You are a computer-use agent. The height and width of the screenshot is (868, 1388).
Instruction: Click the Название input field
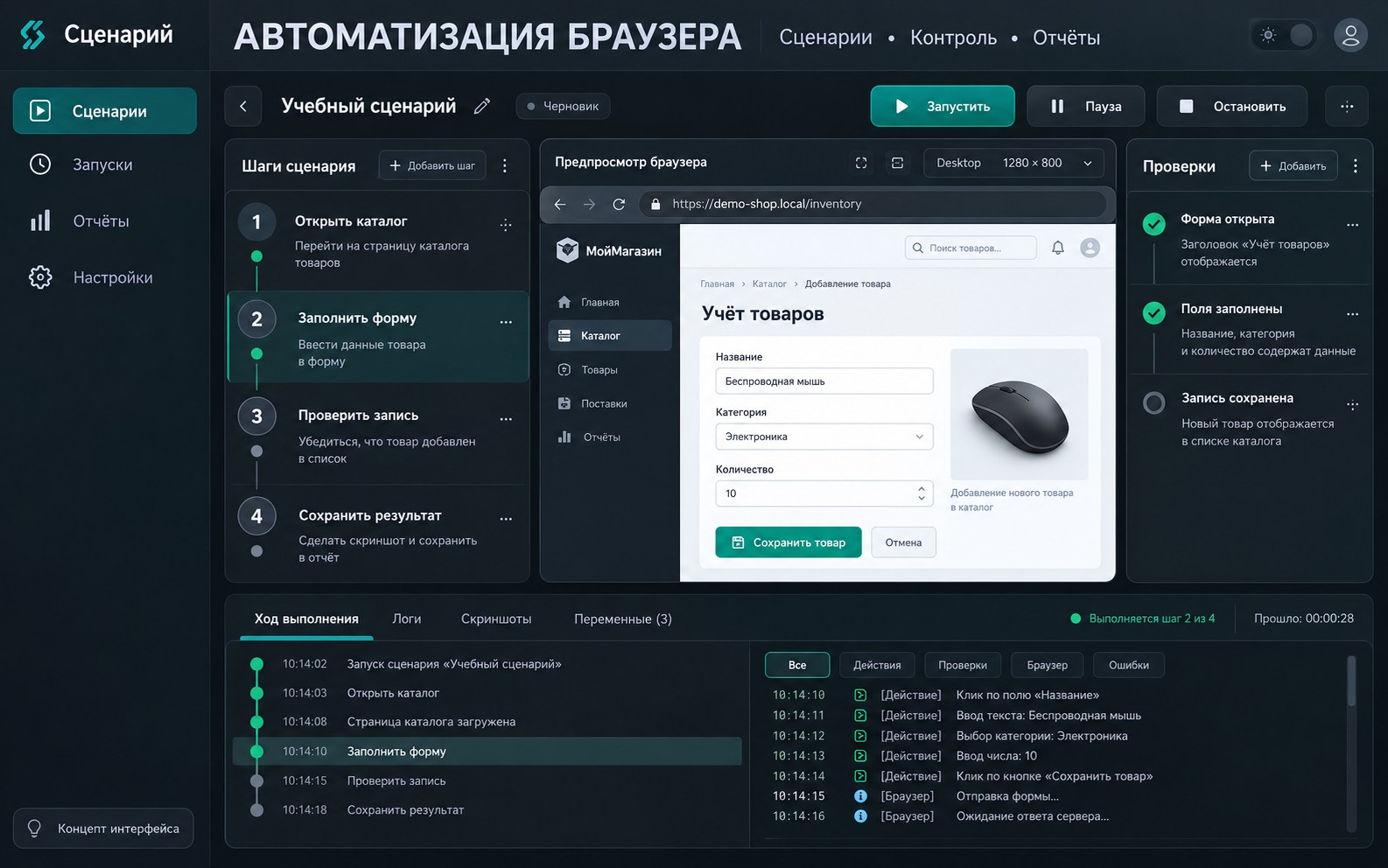(x=824, y=381)
